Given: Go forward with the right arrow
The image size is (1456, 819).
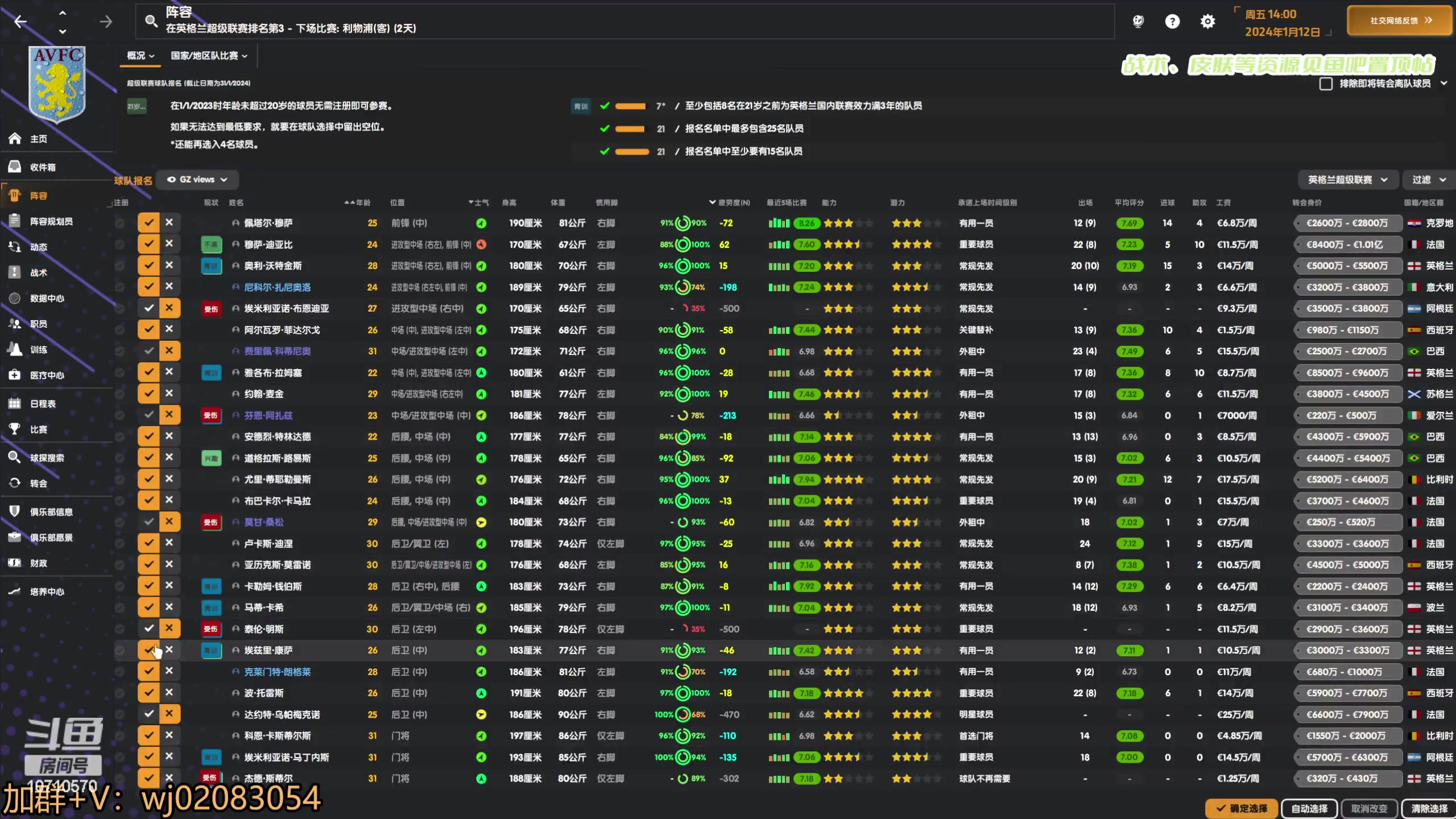Looking at the screenshot, I should [106, 22].
